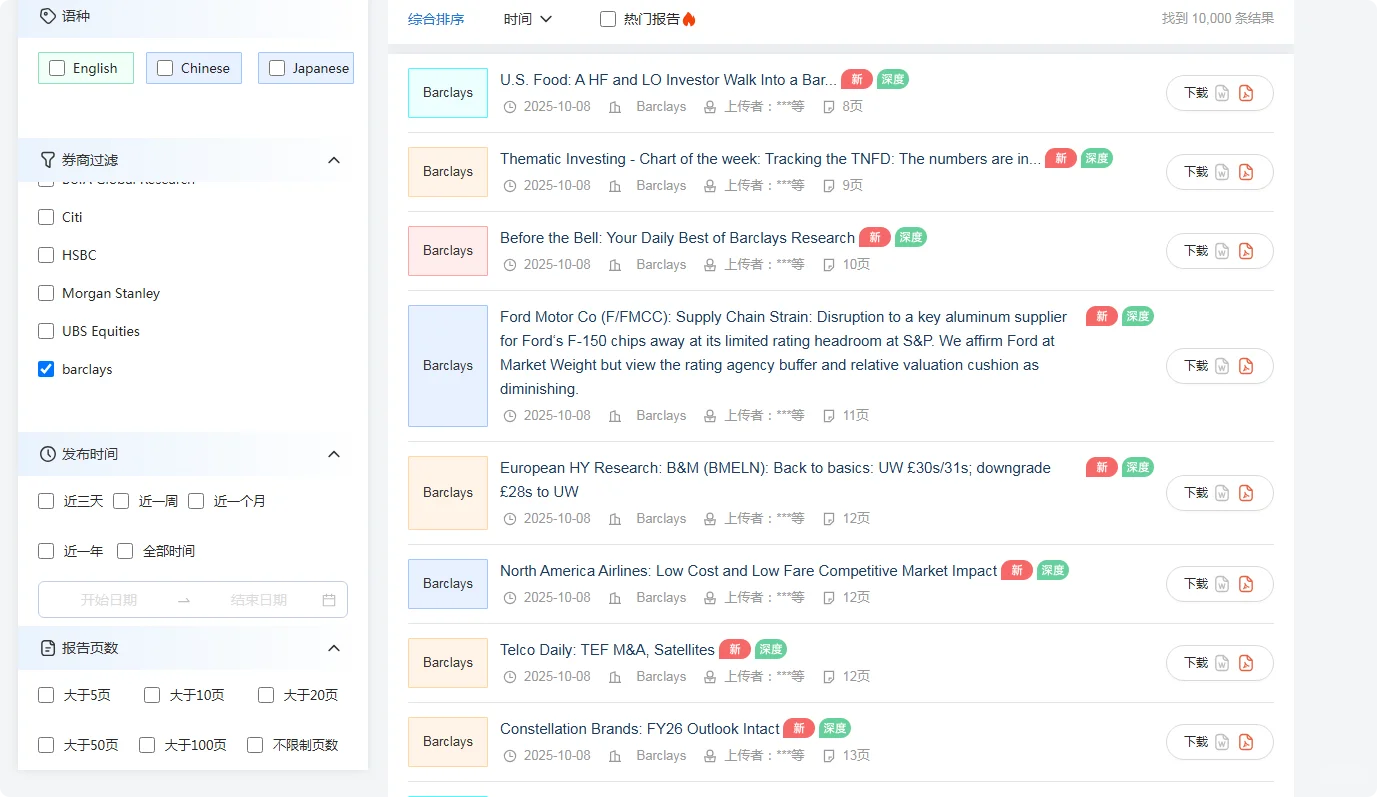Check the English language filter
This screenshot has width=1377, height=797.
[57, 68]
